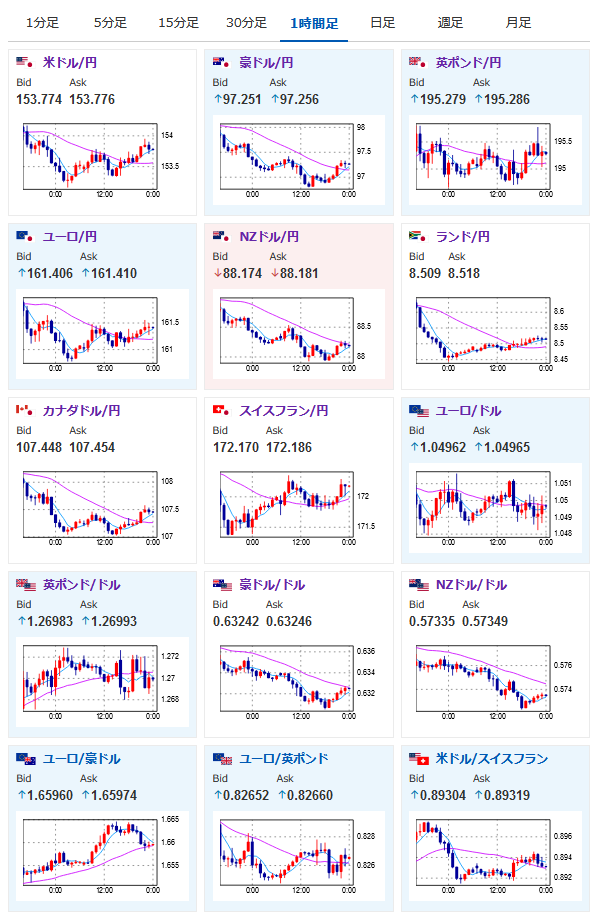The width and height of the screenshot is (594, 913).
Task: Click the US-Japan flag icon beside 米ドル/円
Action: [x=24, y=62]
